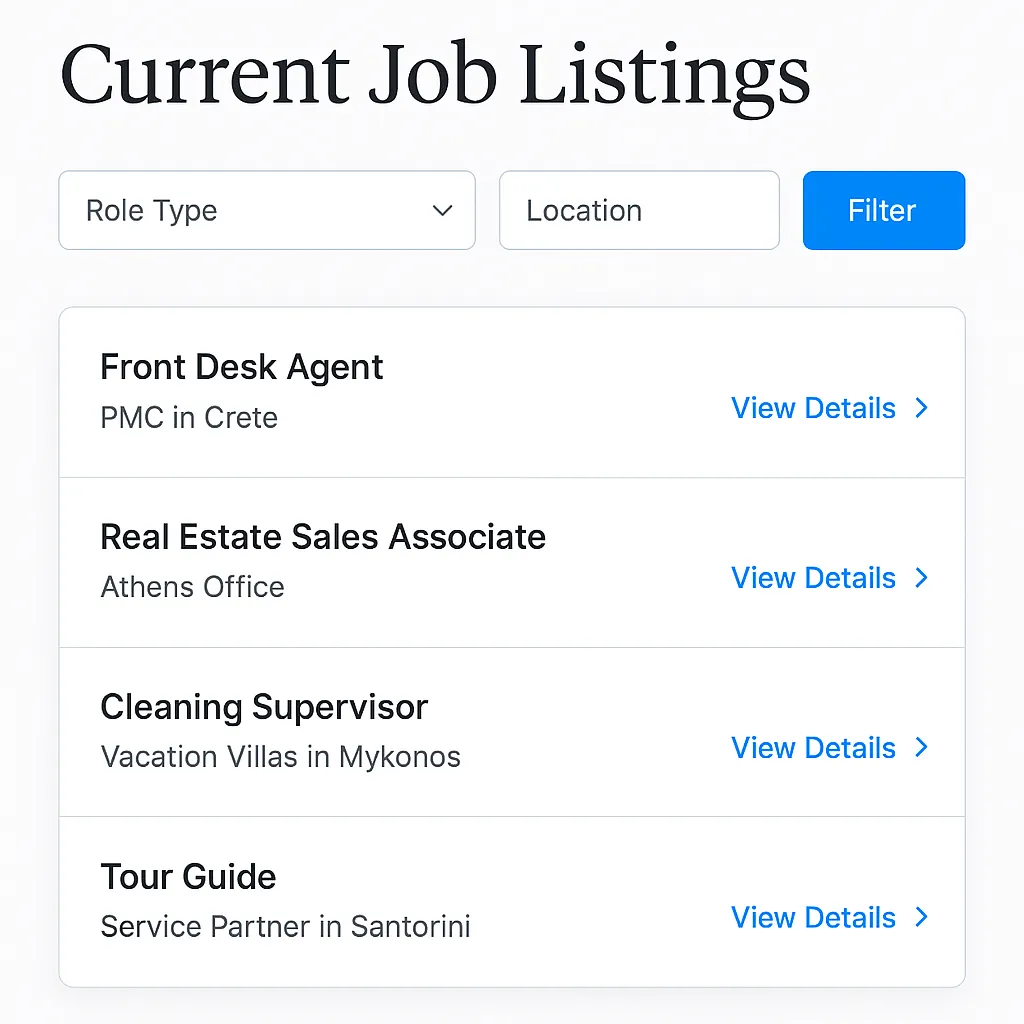Open View Details for Real Estate Sales Associate
The height and width of the screenshot is (1024, 1024).
(813, 578)
